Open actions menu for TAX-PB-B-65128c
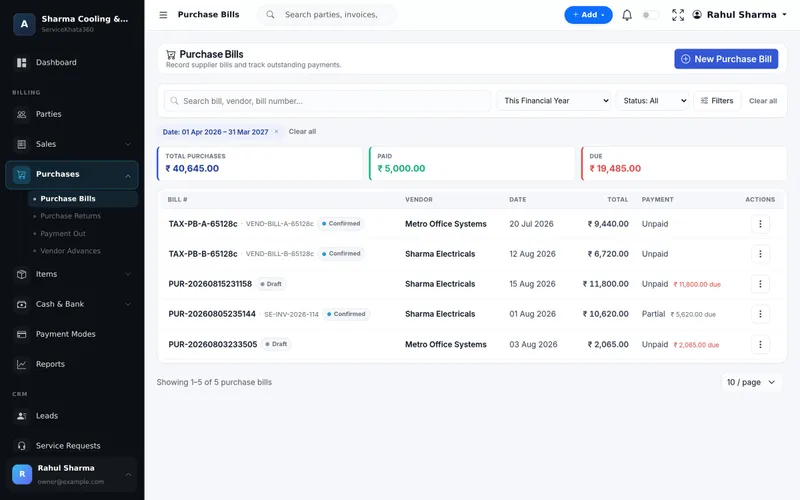 pyautogui.click(x=760, y=254)
